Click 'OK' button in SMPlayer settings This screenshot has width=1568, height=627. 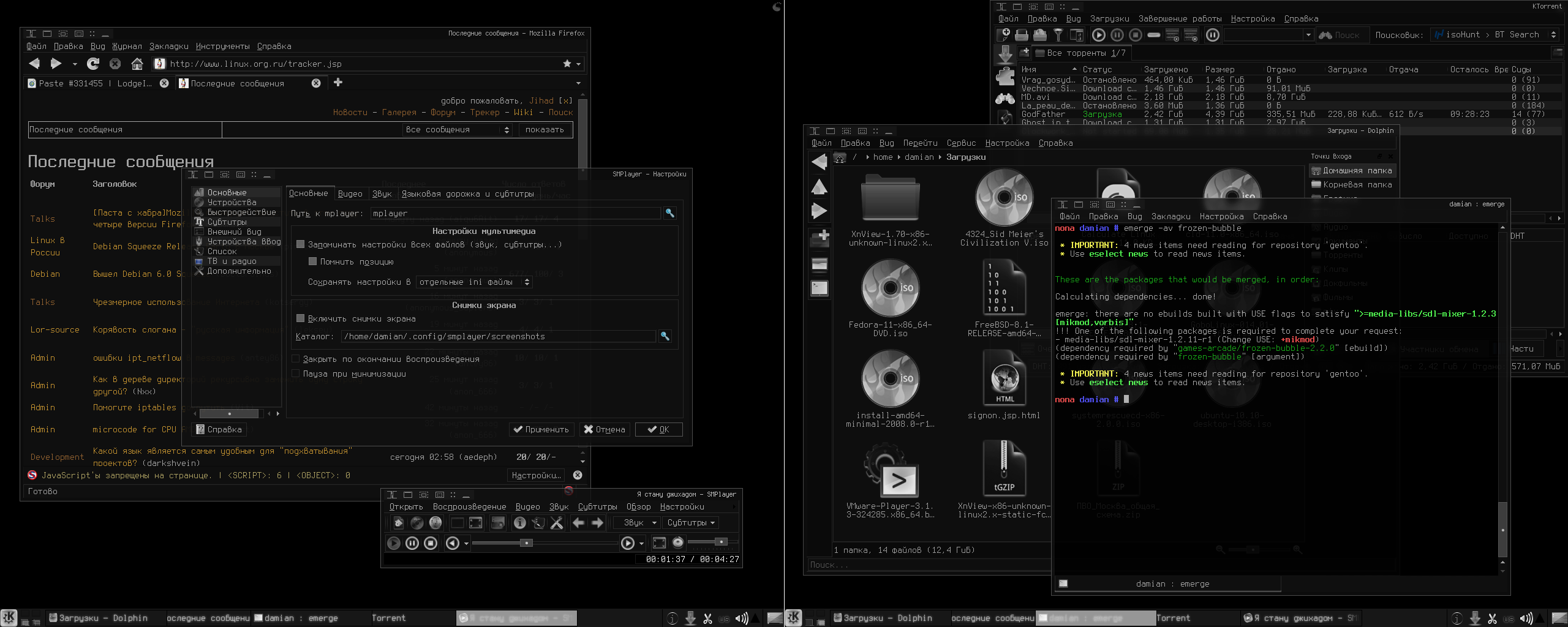click(x=658, y=429)
